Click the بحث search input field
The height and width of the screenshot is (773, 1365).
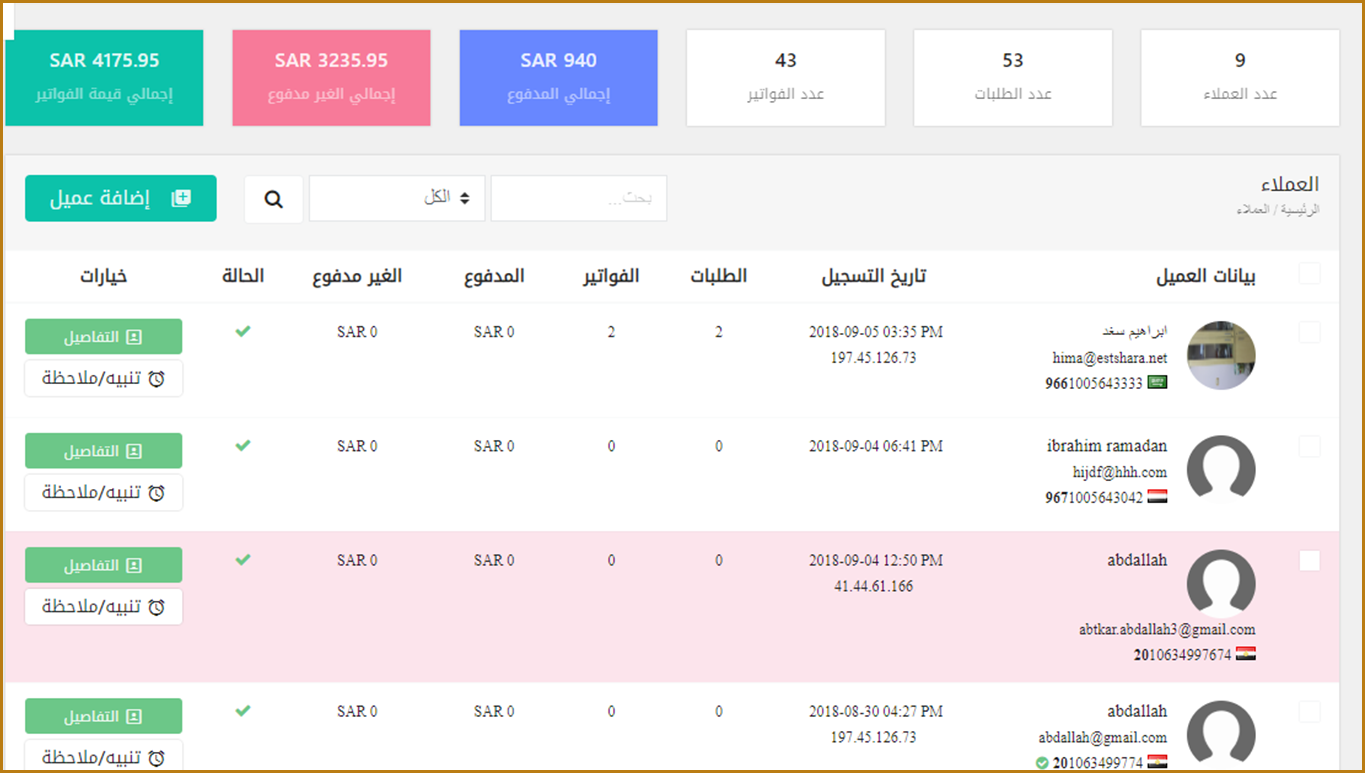click(578, 198)
